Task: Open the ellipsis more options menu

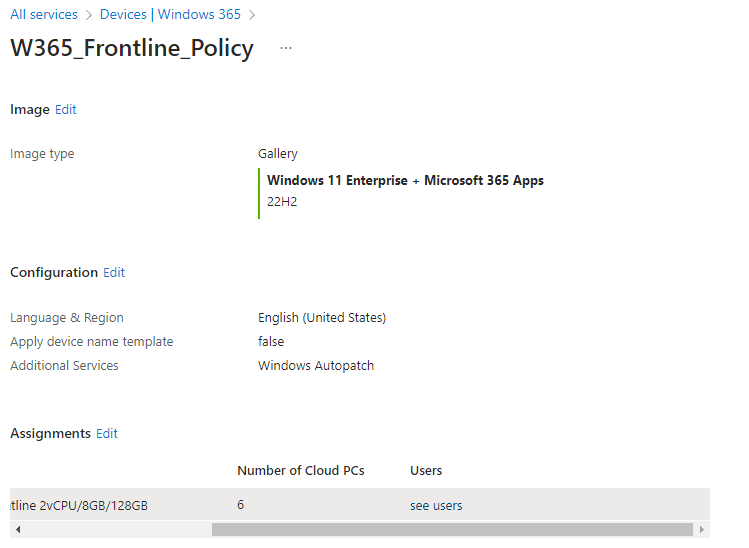Action: point(286,48)
